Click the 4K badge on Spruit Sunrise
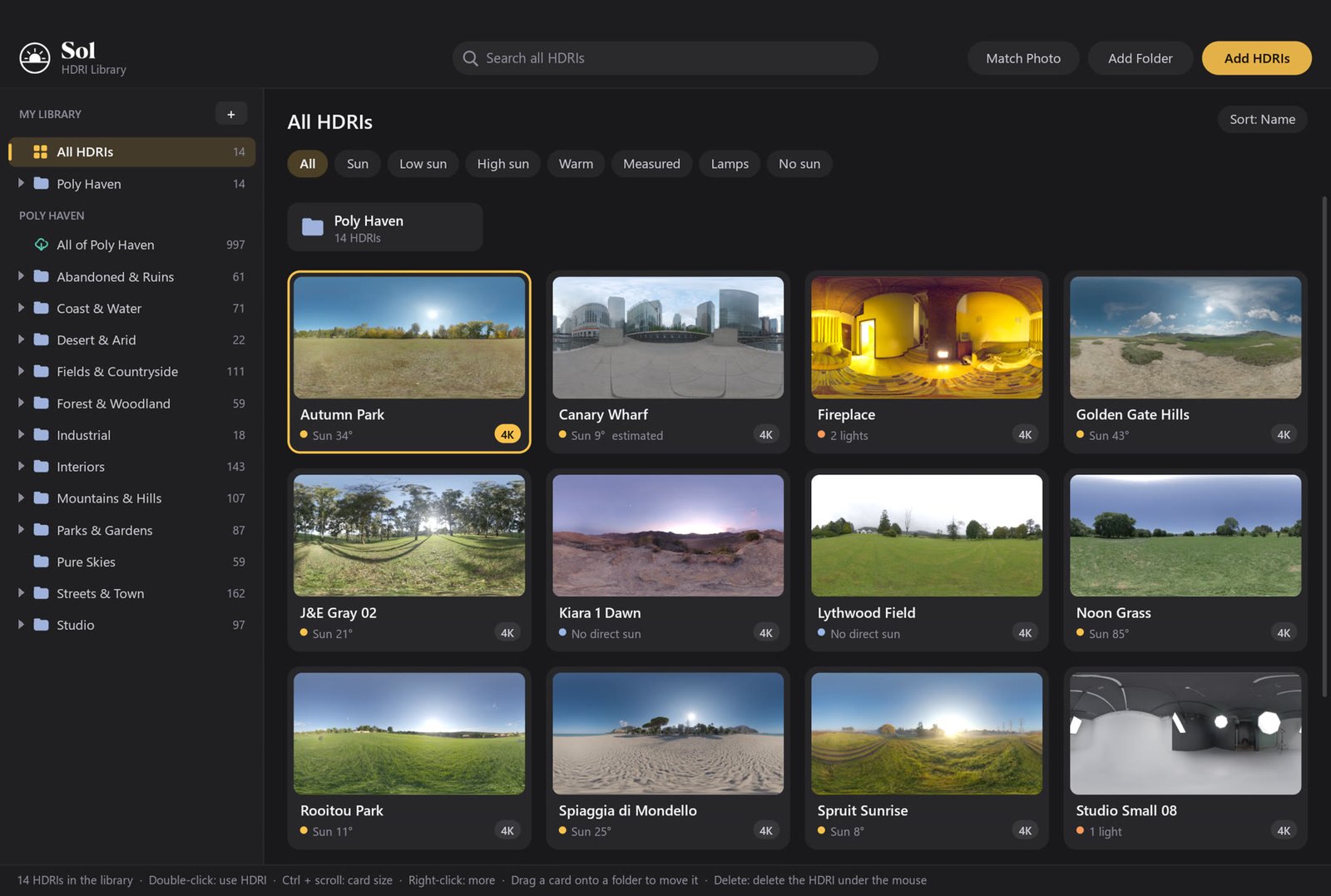The height and width of the screenshot is (896, 1331). point(1025,830)
